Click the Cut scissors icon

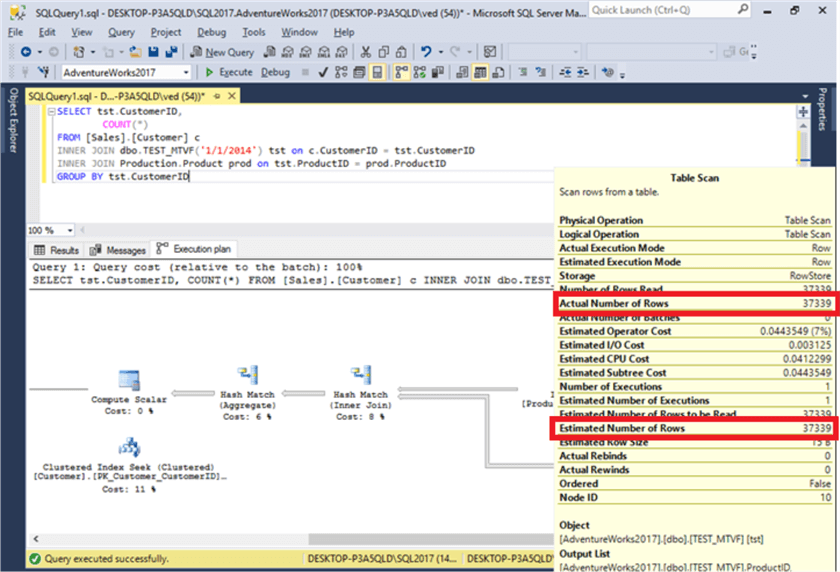tap(366, 52)
